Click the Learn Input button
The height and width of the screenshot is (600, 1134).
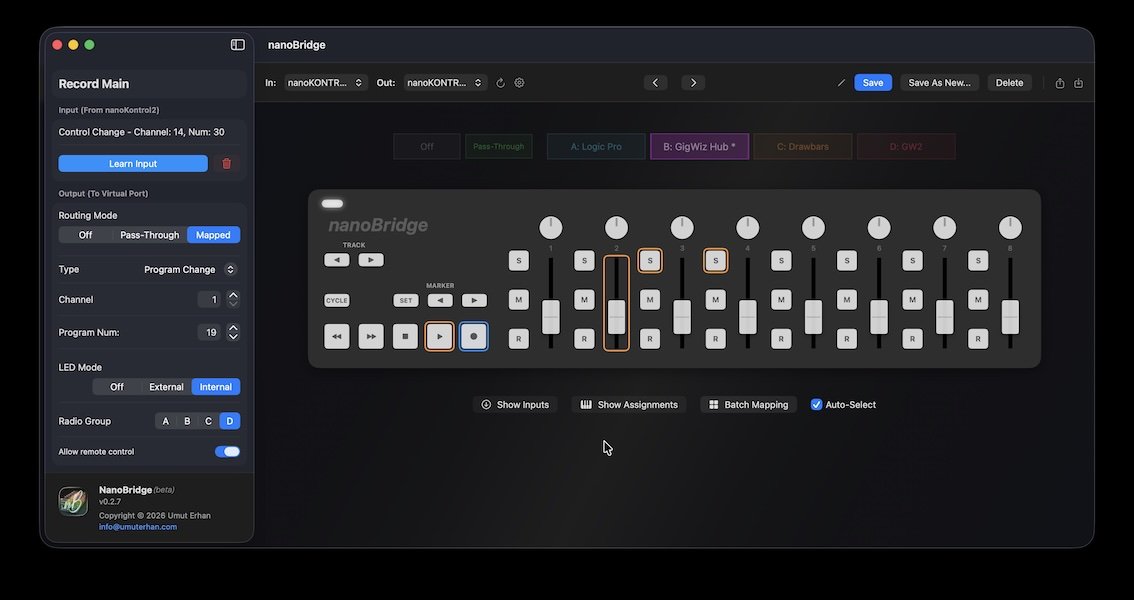[133, 163]
